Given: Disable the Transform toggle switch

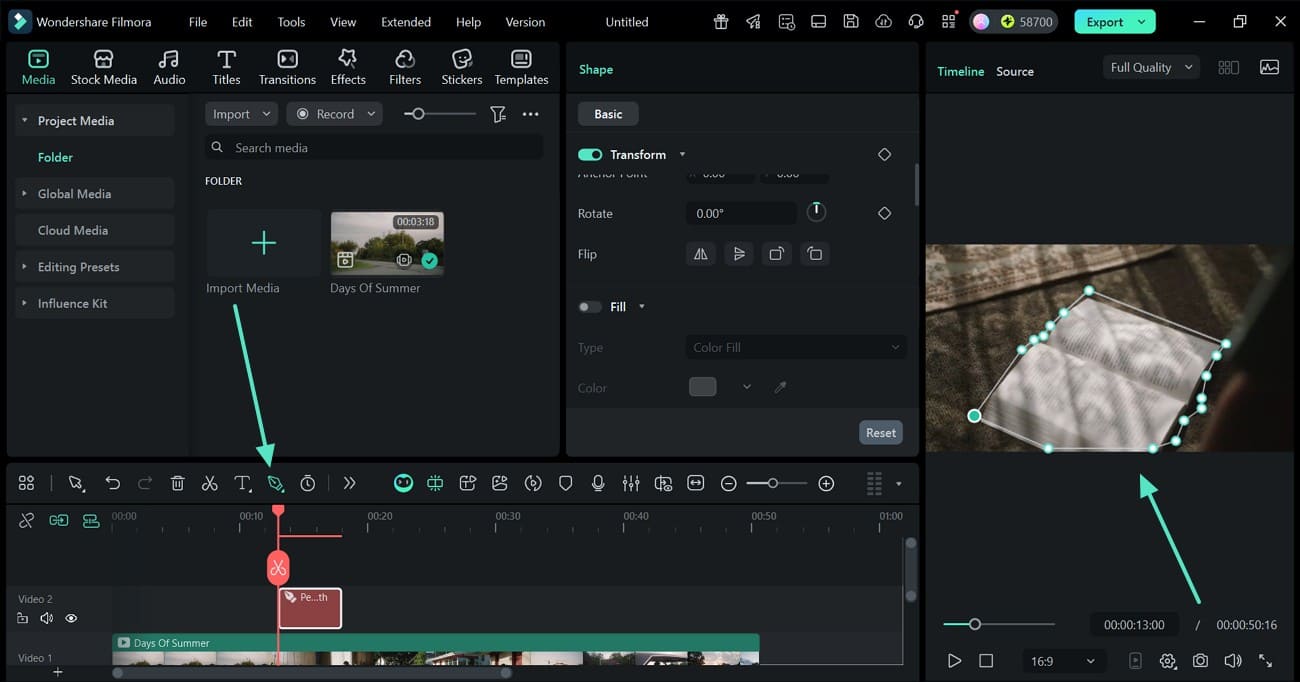Looking at the screenshot, I should click(x=590, y=155).
